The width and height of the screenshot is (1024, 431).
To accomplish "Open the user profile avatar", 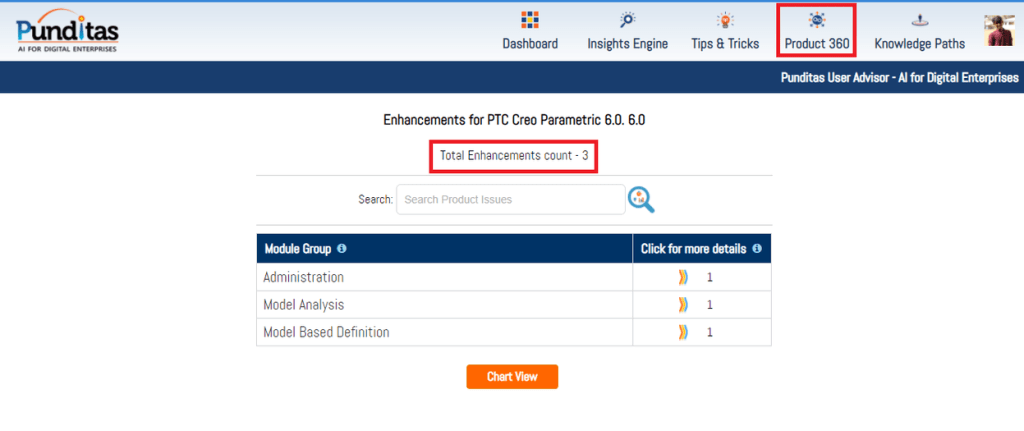I will (x=1000, y=31).
